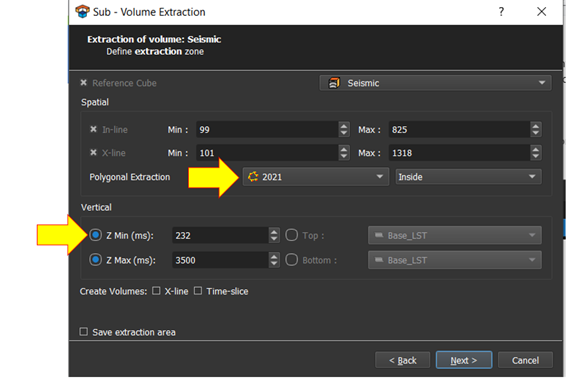Image resolution: width=567 pixels, height=379 pixels.
Task: Click the X-line Max spinner arrows
Action: pyautogui.click(x=536, y=153)
